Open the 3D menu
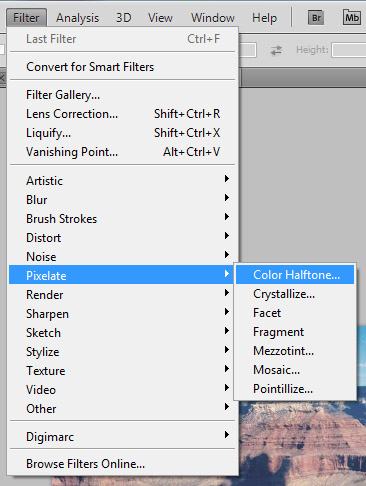This screenshot has width=366, height=486. (123, 18)
